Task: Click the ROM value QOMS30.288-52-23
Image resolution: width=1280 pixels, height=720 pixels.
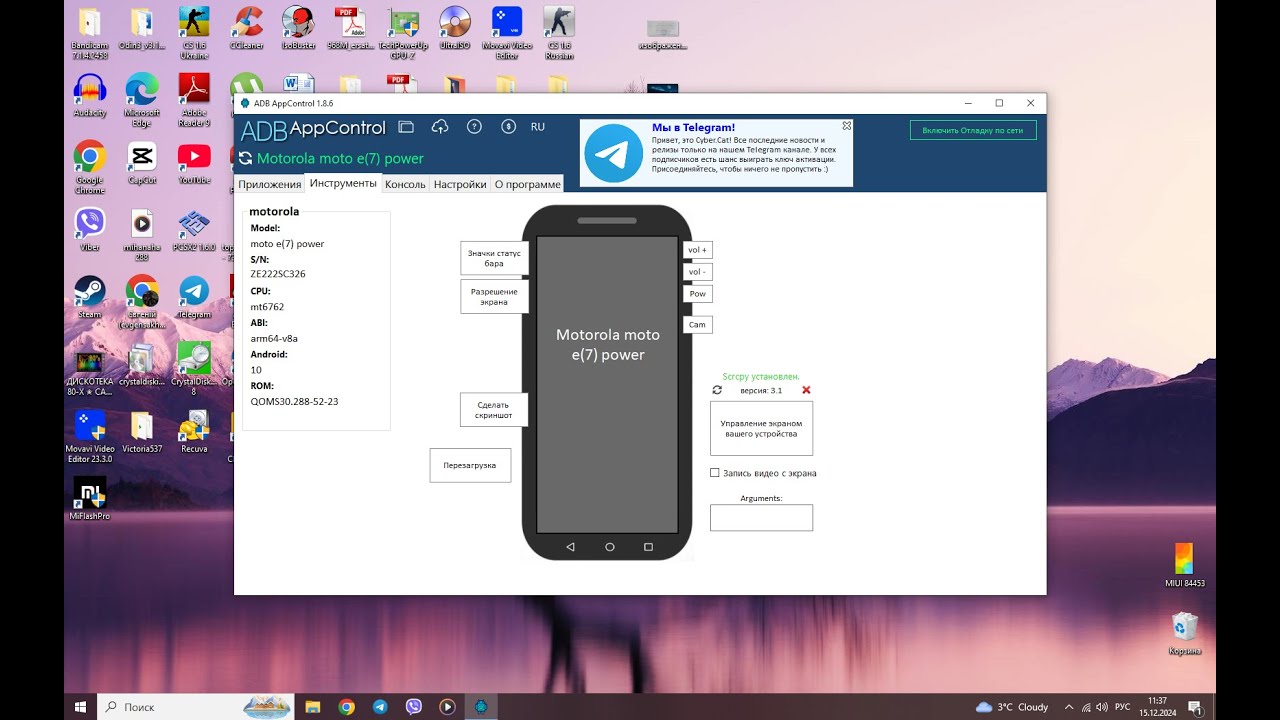Action: click(x=294, y=401)
